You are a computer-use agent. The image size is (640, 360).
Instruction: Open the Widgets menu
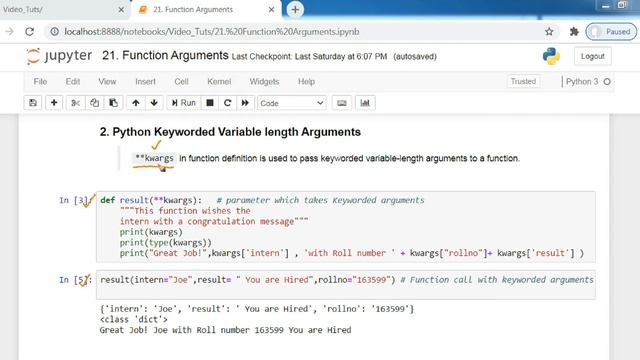tap(264, 82)
